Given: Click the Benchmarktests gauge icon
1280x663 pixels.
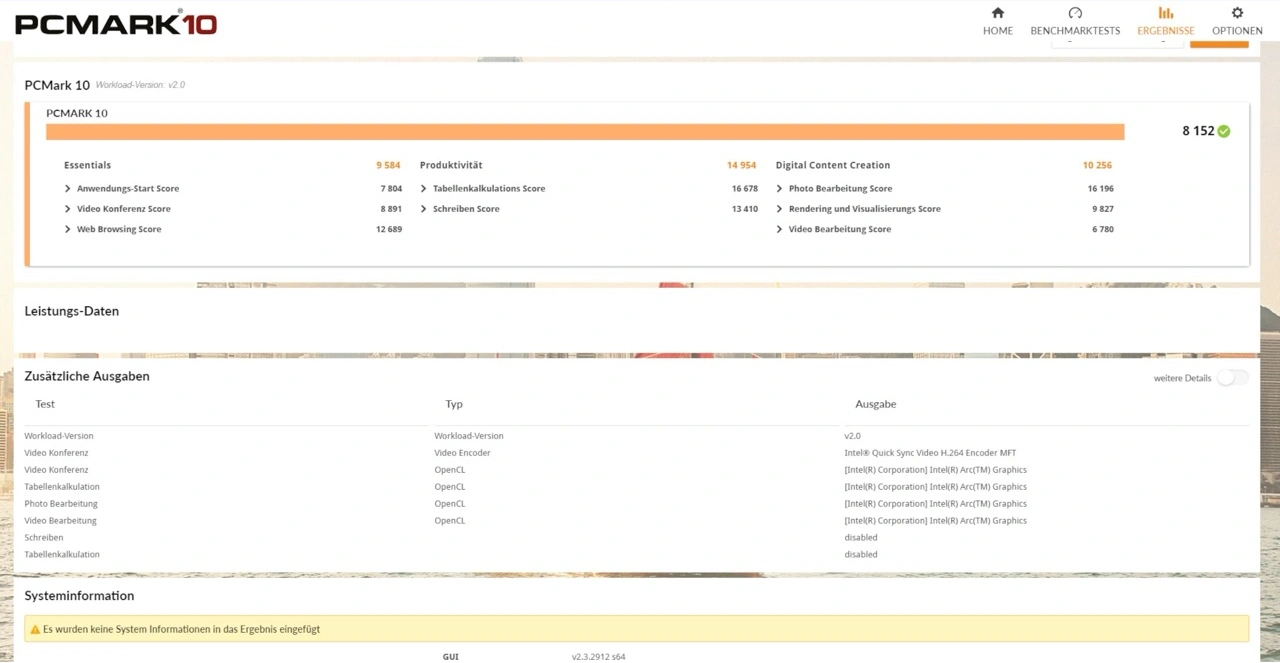Looking at the screenshot, I should pos(1075,13).
